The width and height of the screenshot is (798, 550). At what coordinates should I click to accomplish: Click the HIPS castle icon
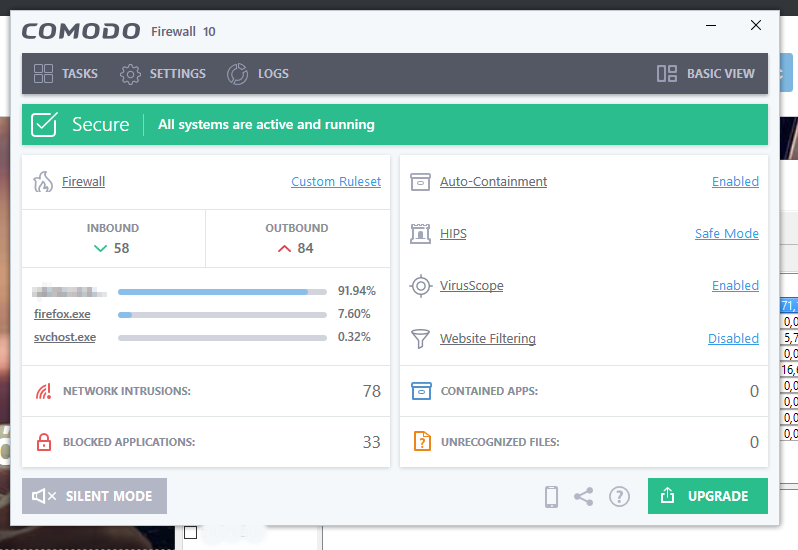pos(420,234)
